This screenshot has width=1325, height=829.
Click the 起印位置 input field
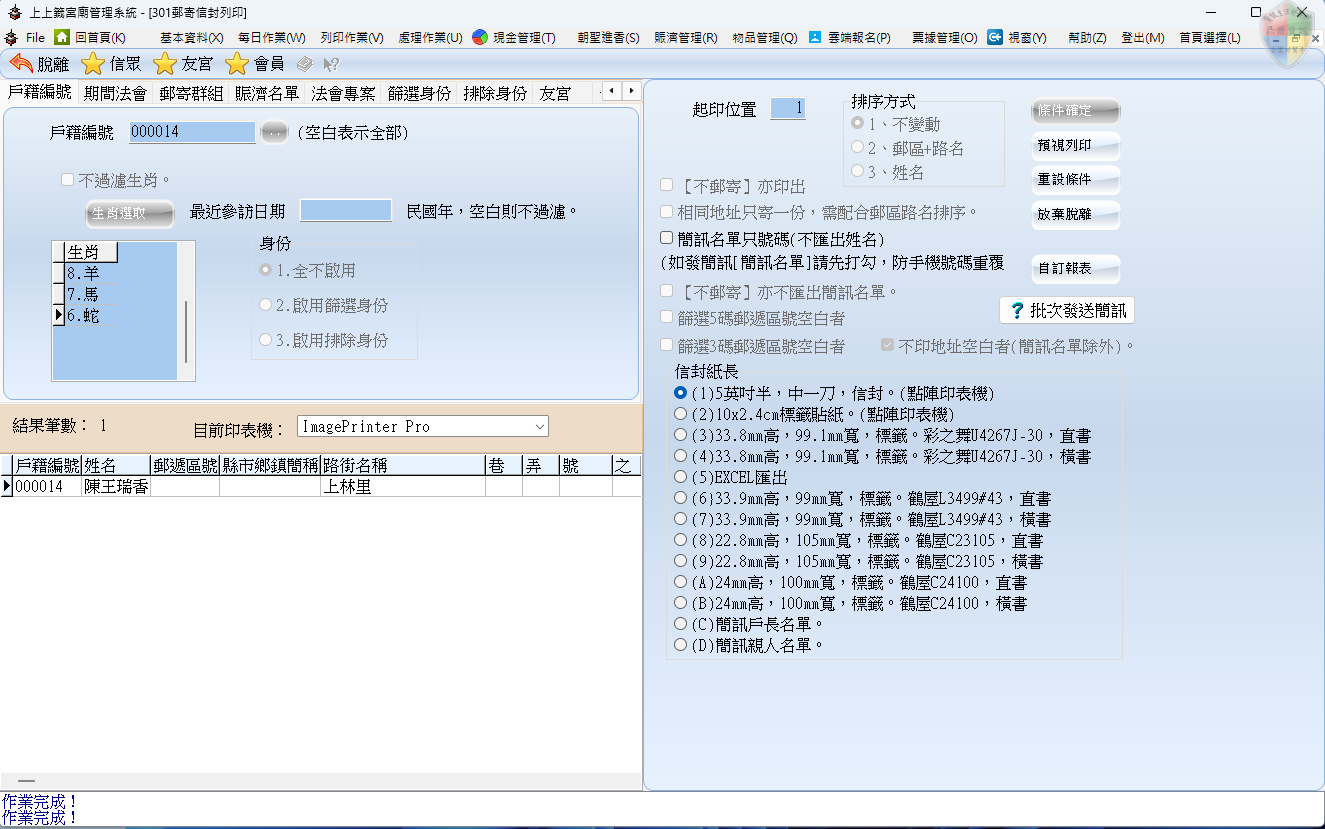click(787, 109)
